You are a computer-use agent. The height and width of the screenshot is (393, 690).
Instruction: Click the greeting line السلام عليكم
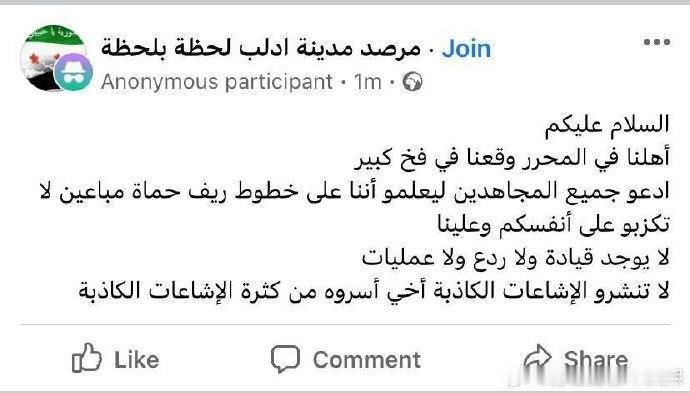pos(607,125)
